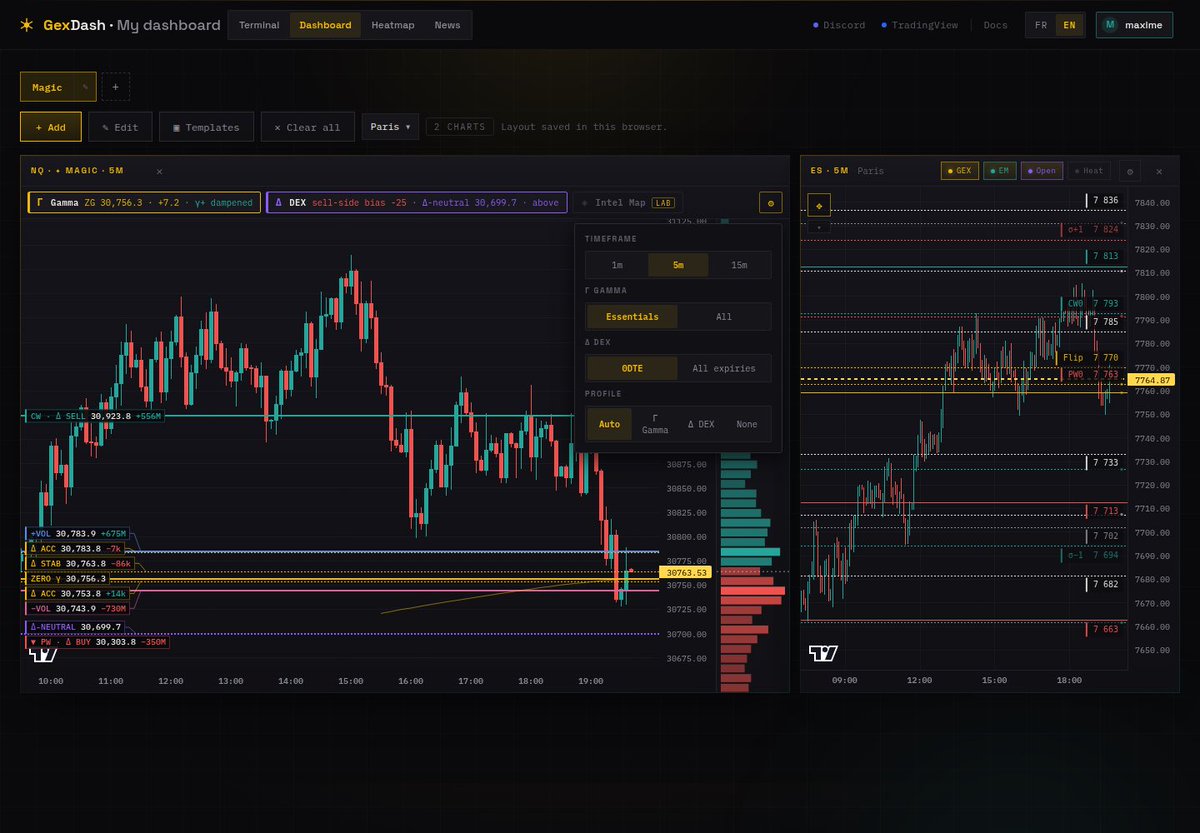Select All under Gamma settings
Screen dimensions: 1200x833
(724, 317)
